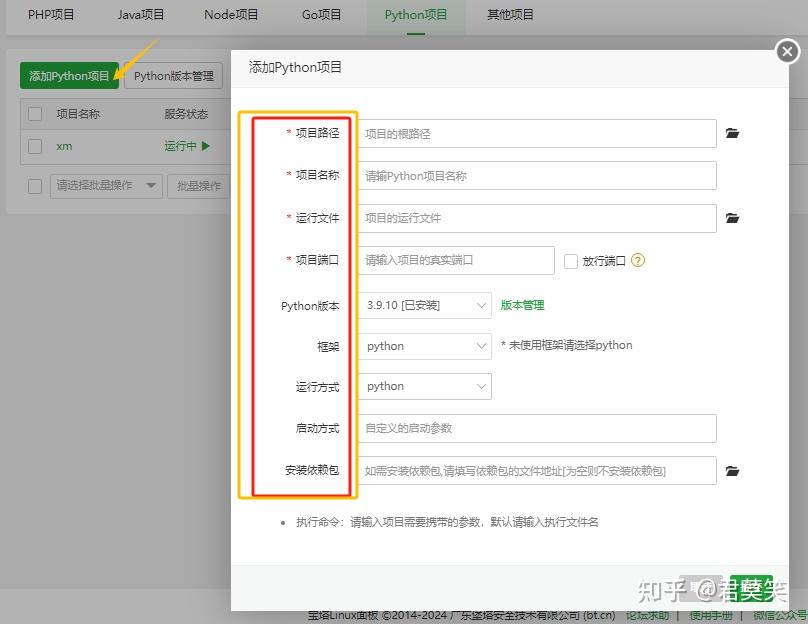Open project xm link
Screen dimensions: 808x624
click(x=64, y=146)
